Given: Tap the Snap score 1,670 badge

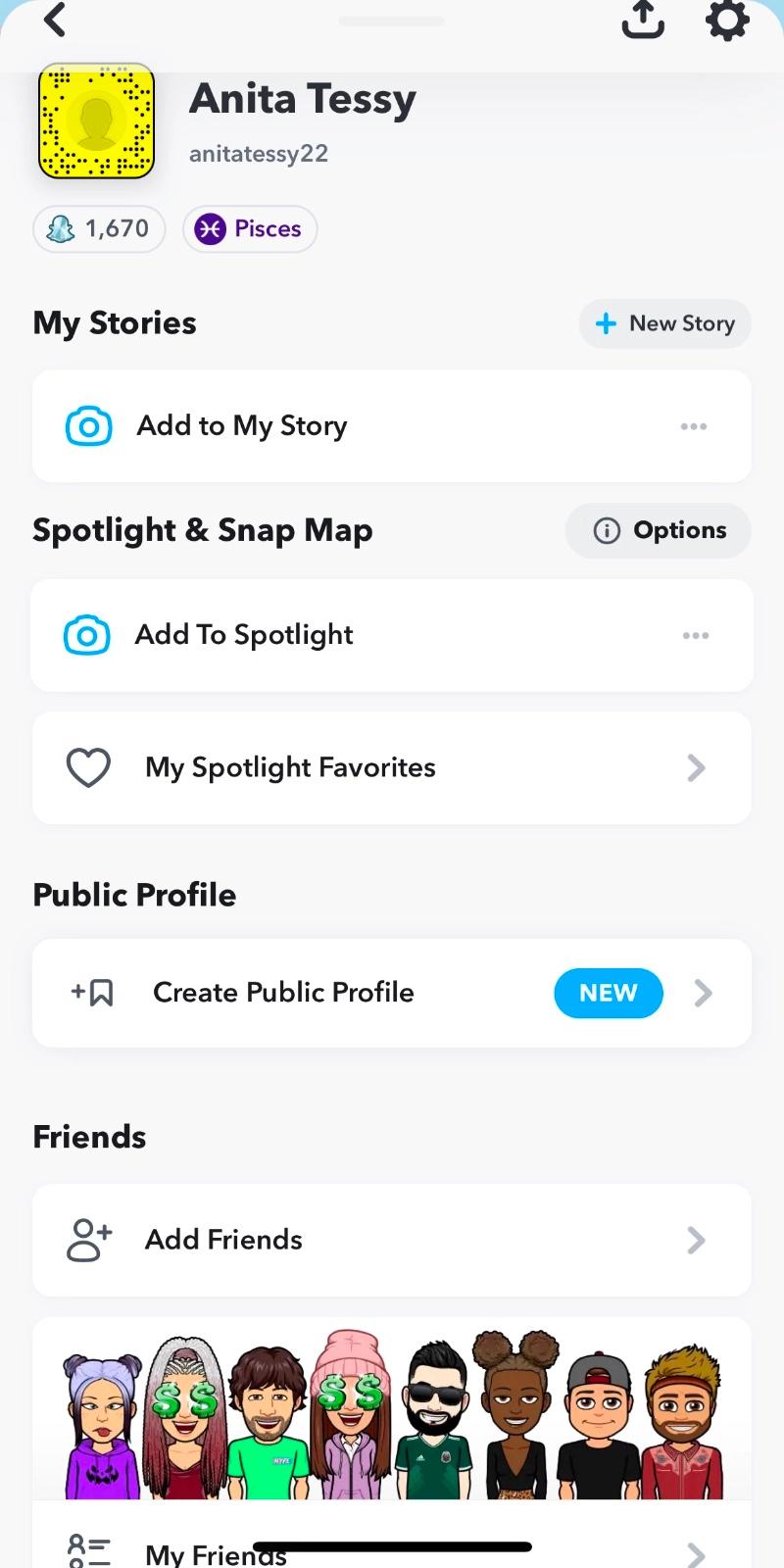Looking at the screenshot, I should (x=99, y=228).
